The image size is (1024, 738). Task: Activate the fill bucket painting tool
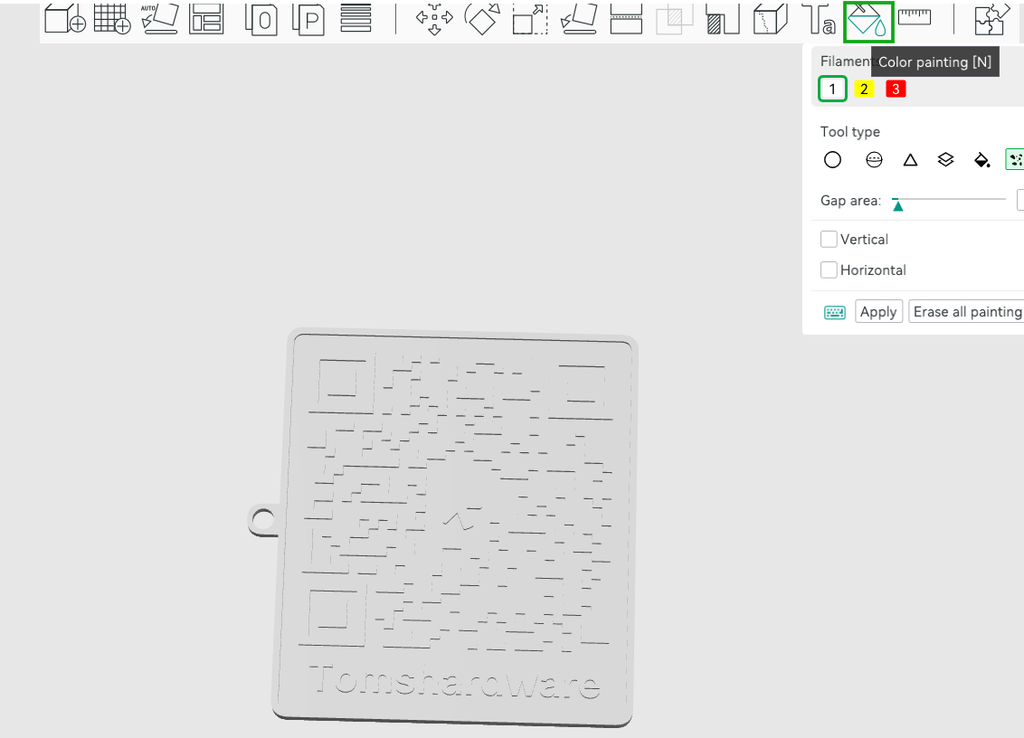(x=981, y=159)
